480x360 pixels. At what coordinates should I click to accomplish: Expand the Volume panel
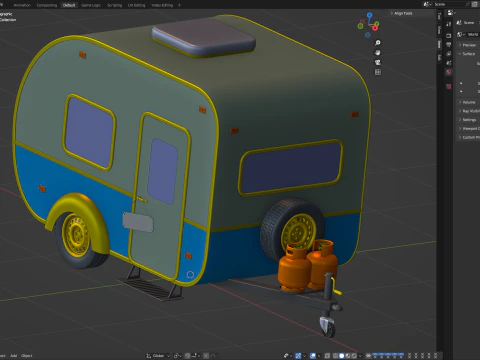468,102
